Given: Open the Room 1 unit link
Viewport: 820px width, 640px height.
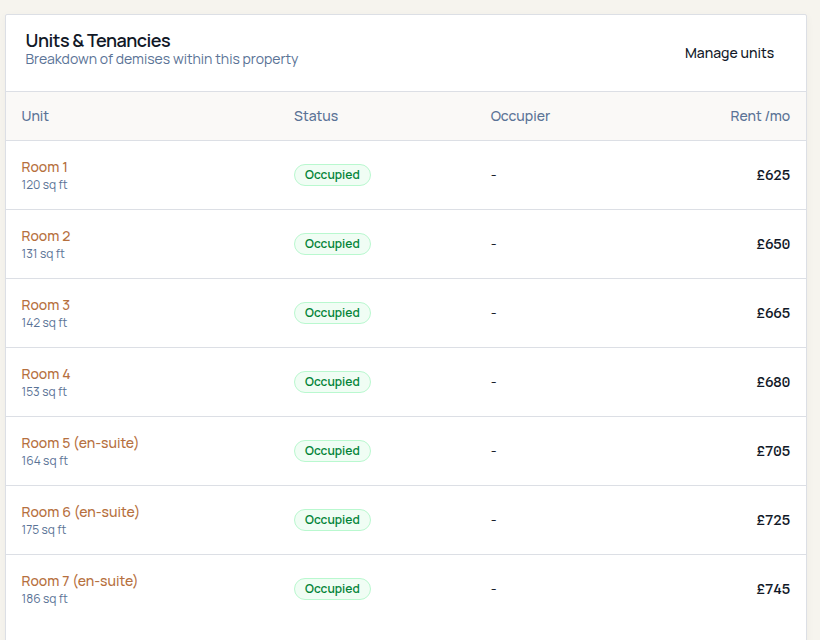Looking at the screenshot, I should pos(44,167).
